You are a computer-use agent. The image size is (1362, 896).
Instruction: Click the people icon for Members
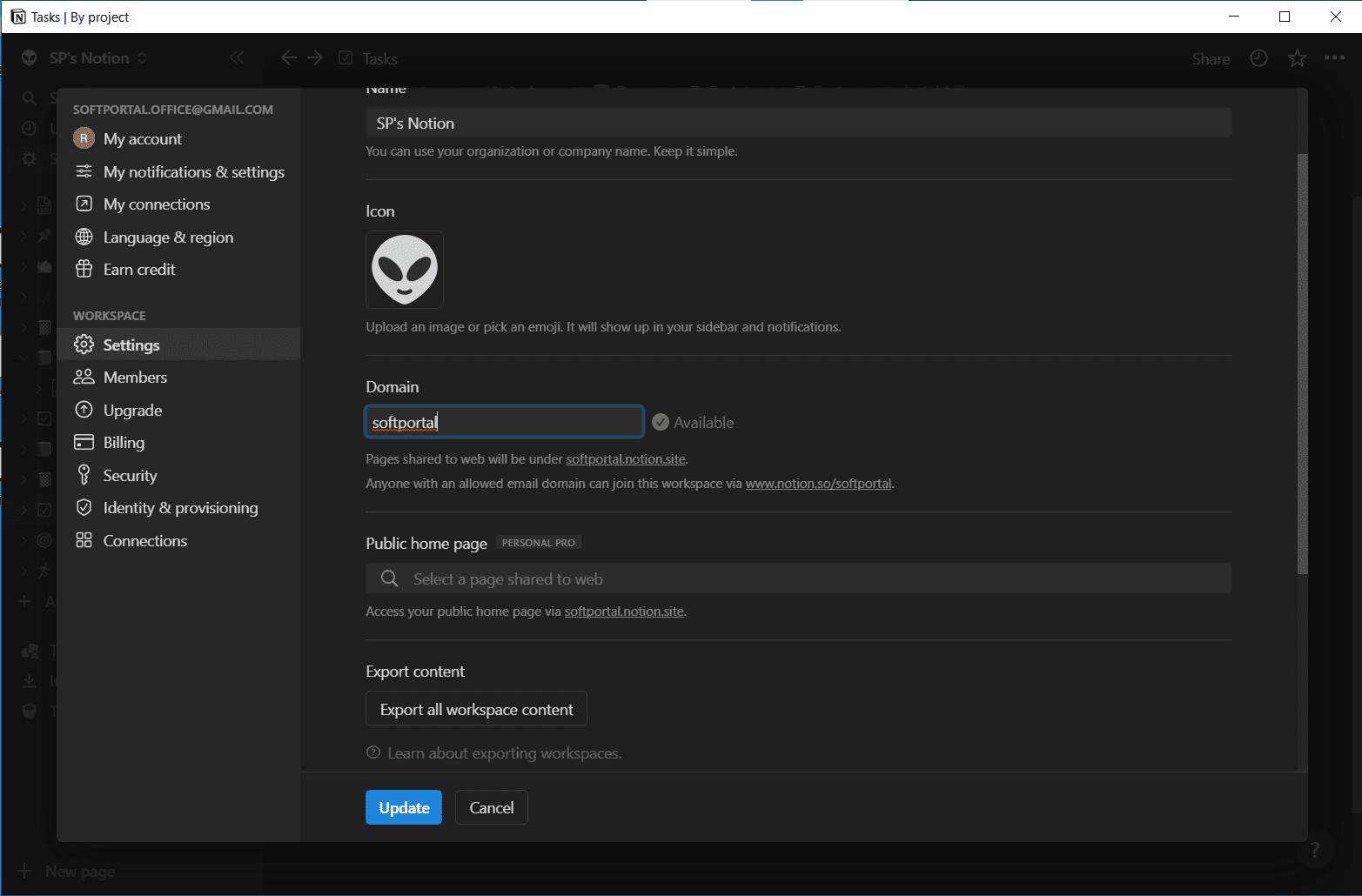(84, 378)
